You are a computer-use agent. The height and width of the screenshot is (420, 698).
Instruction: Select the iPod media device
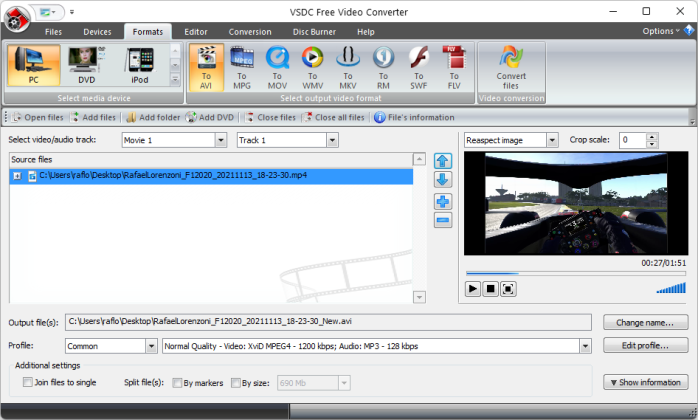click(x=140, y=65)
